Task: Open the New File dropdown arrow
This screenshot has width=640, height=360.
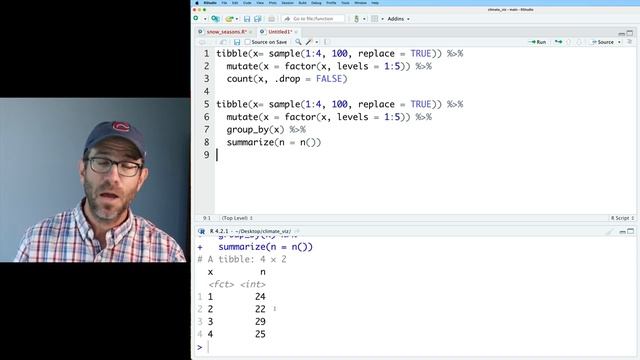Action: 205,19
